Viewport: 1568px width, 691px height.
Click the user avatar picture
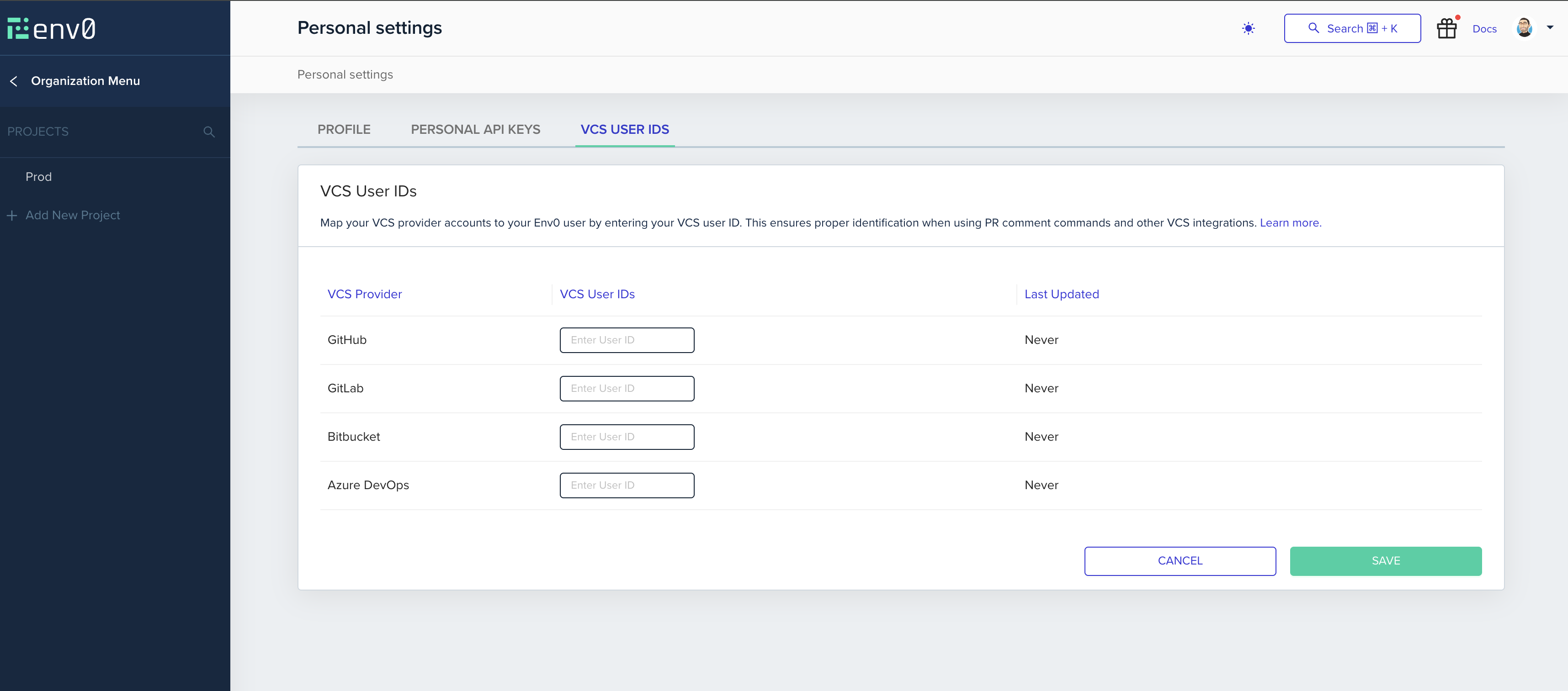1524,28
